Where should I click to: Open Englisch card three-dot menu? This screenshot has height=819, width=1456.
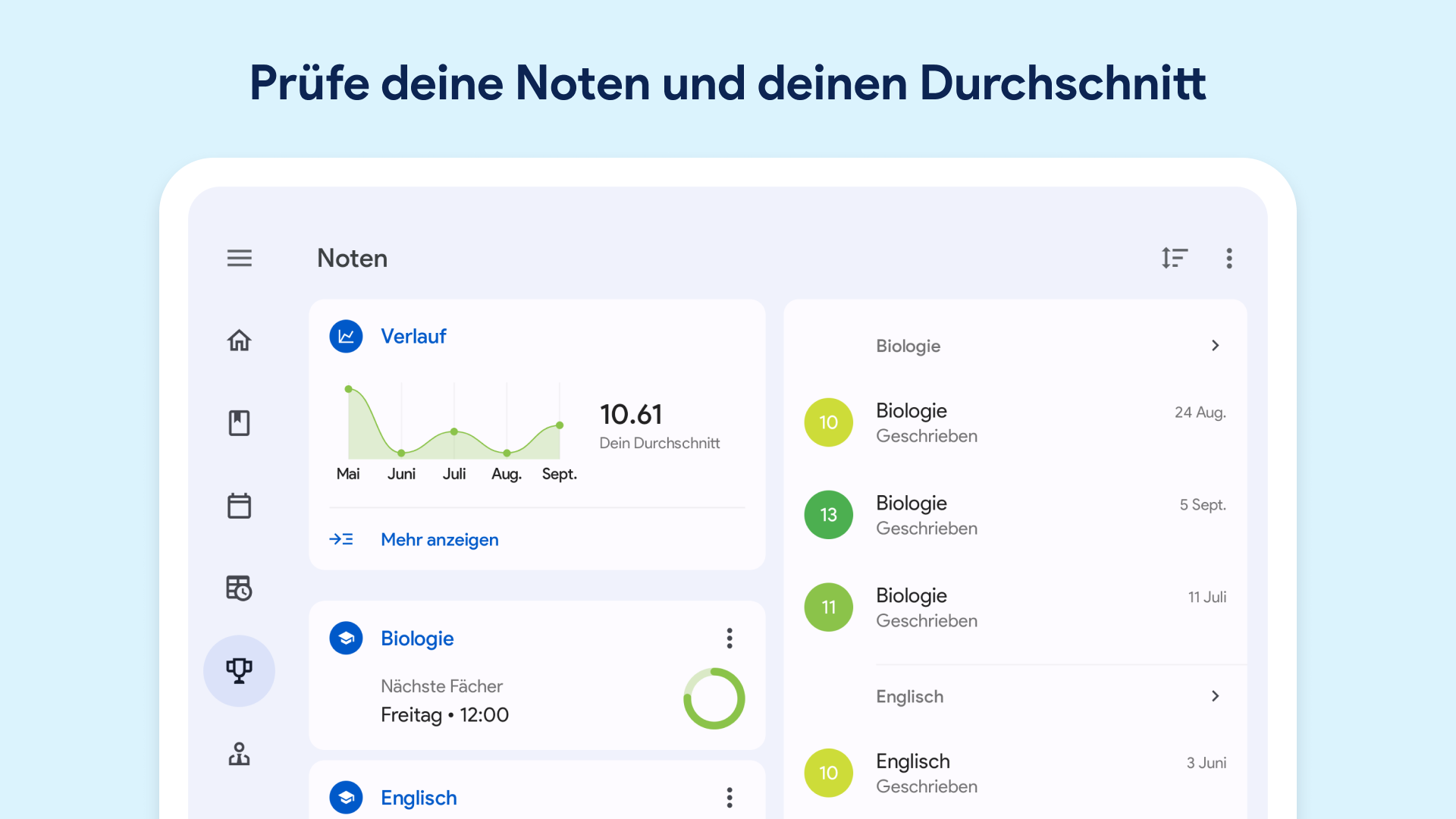(730, 798)
